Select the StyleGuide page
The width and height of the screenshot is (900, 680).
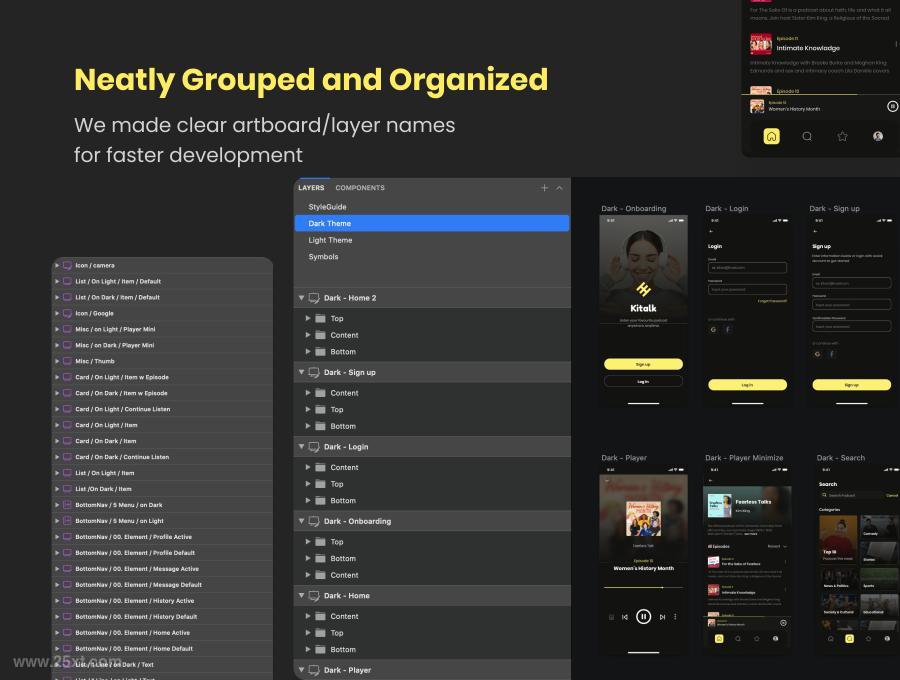[432, 207]
